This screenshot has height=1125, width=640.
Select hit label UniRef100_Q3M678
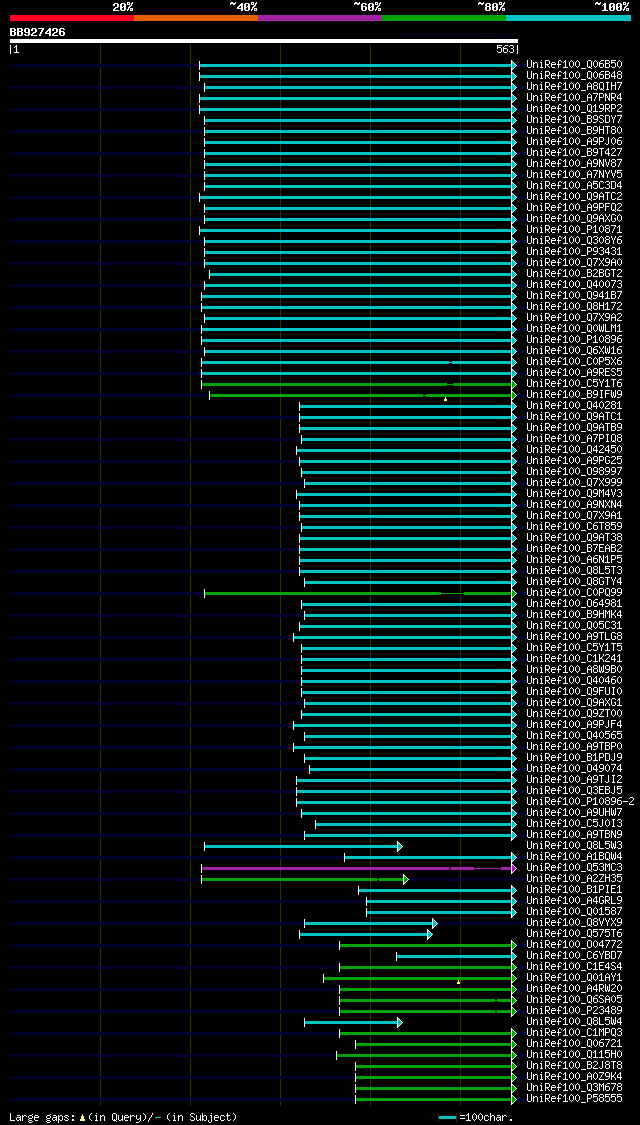[x=574, y=1090]
